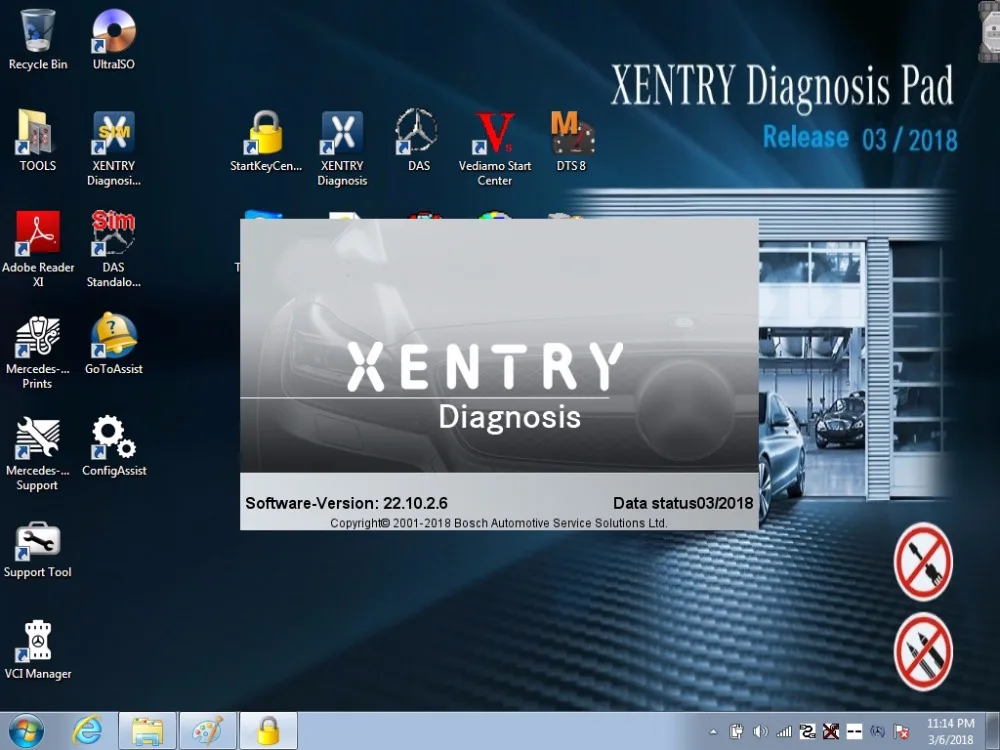This screenshot has width=1000, height=750.
Task: Select the GoToAssist bell icon
Action: 114,344
